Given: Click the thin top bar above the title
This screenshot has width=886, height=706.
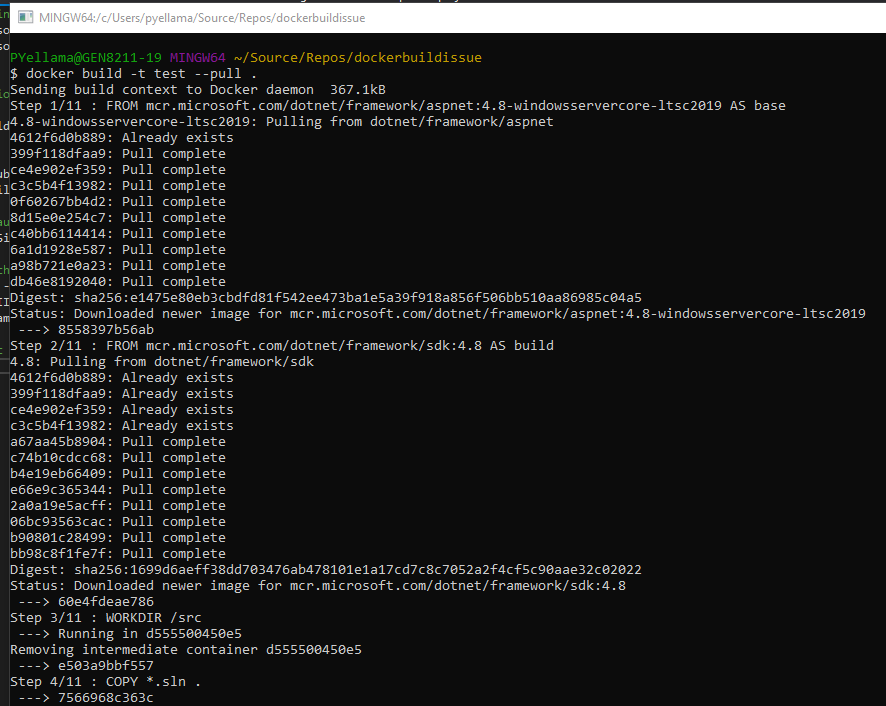Looking at the screenshot, I should 443,3.
